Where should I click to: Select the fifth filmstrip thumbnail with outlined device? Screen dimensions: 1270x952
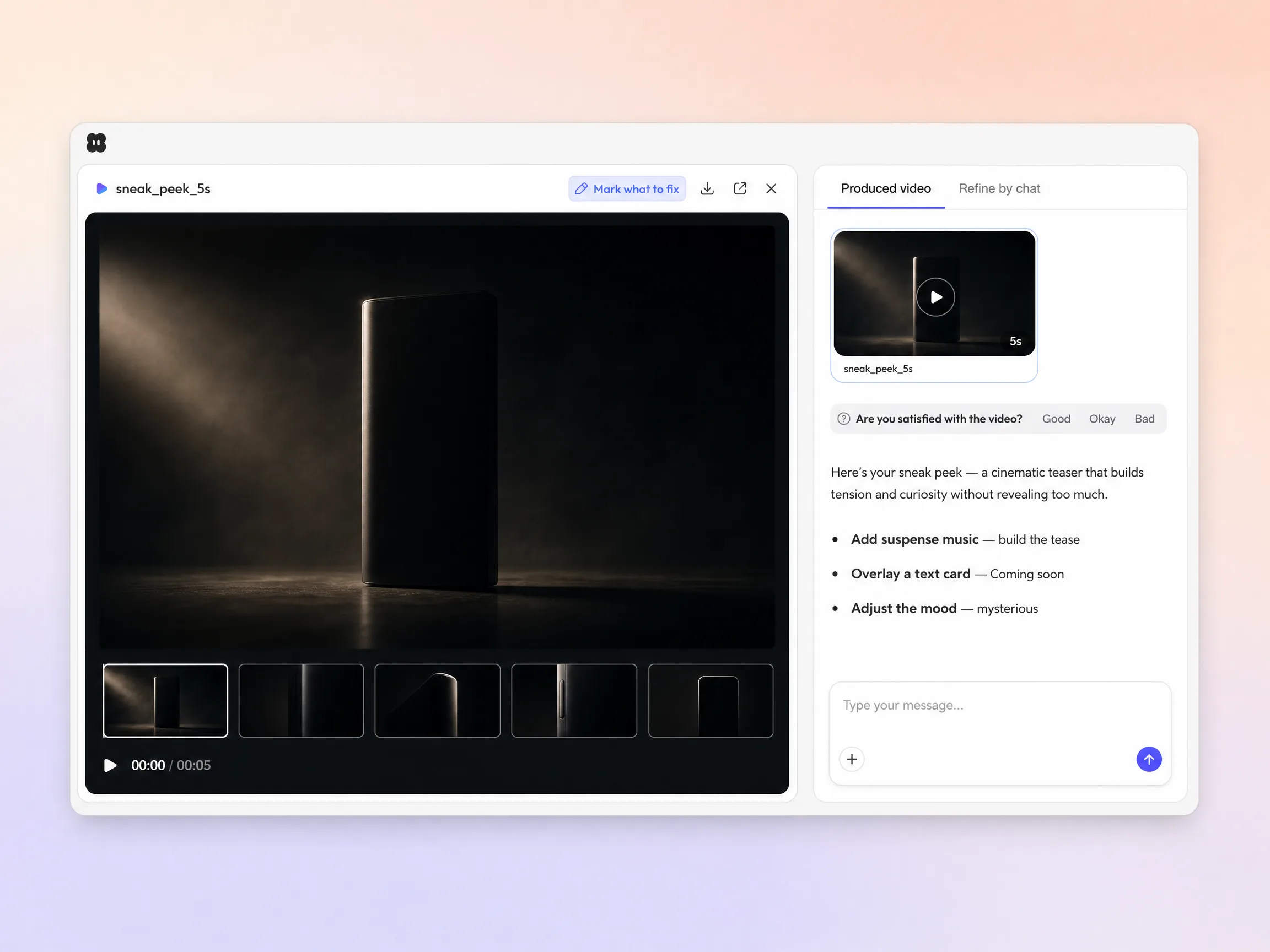pyautogui.click(x=711, y=701)
